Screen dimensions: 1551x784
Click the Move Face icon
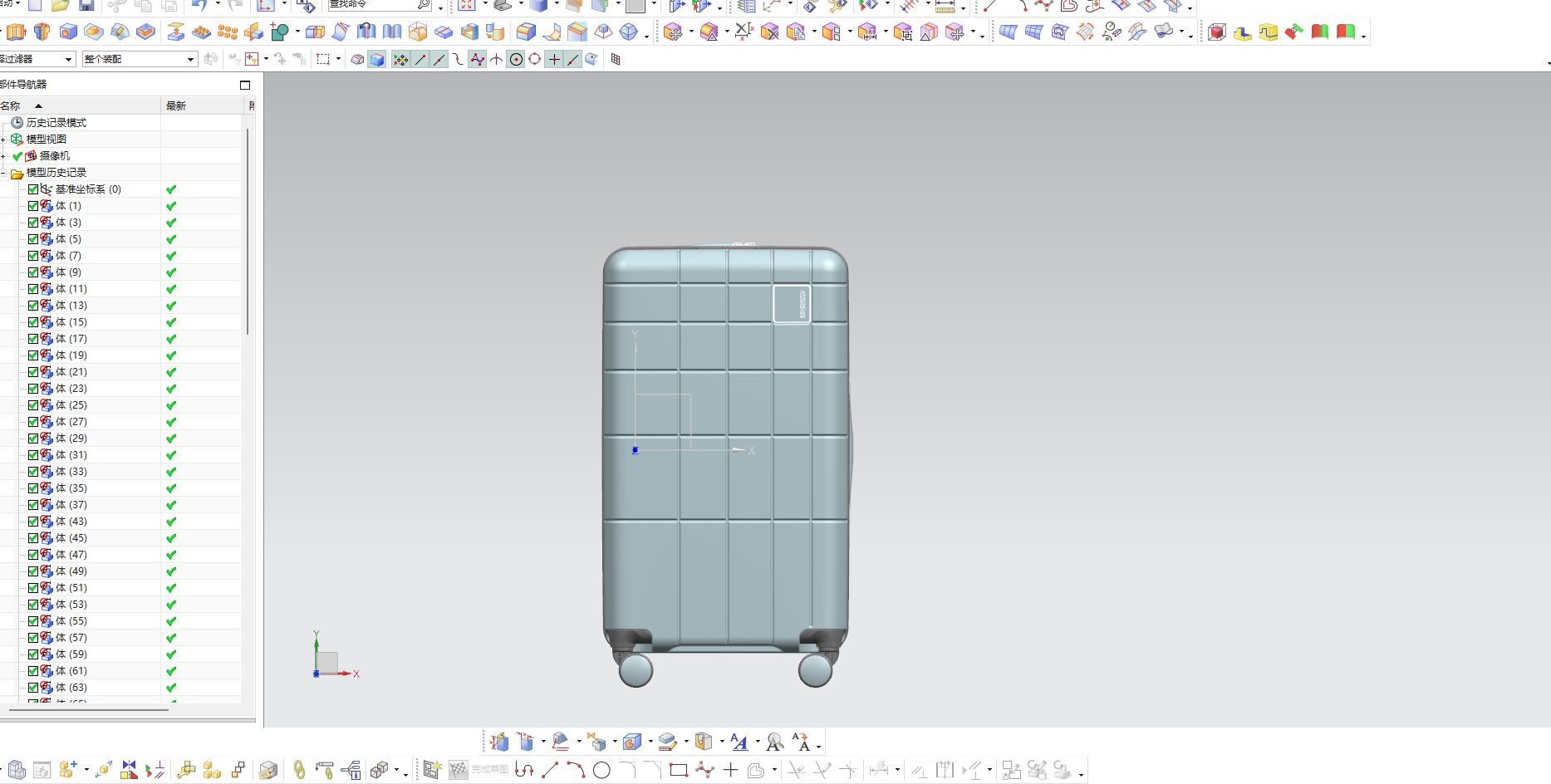click(x=673, y=32)
